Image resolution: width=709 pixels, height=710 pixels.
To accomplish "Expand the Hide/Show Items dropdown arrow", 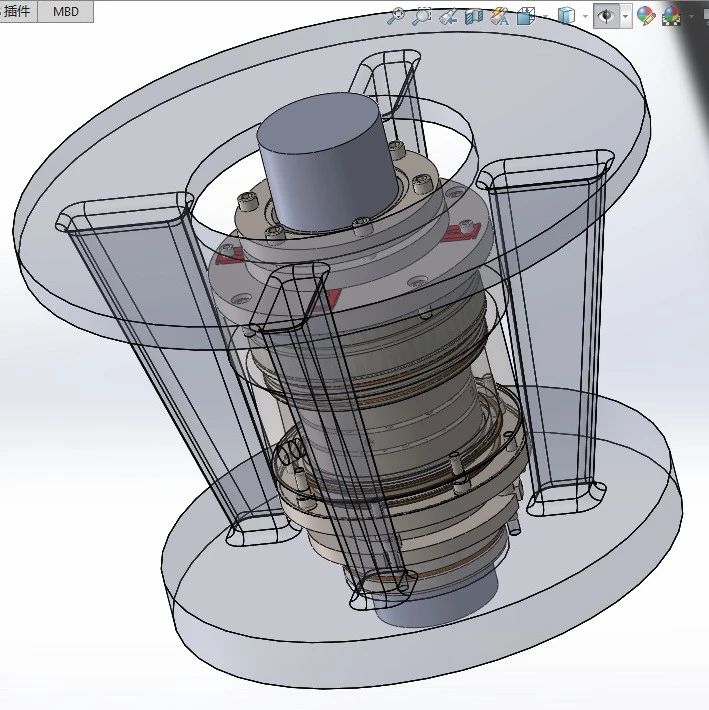I will click(x=626, y=17).
